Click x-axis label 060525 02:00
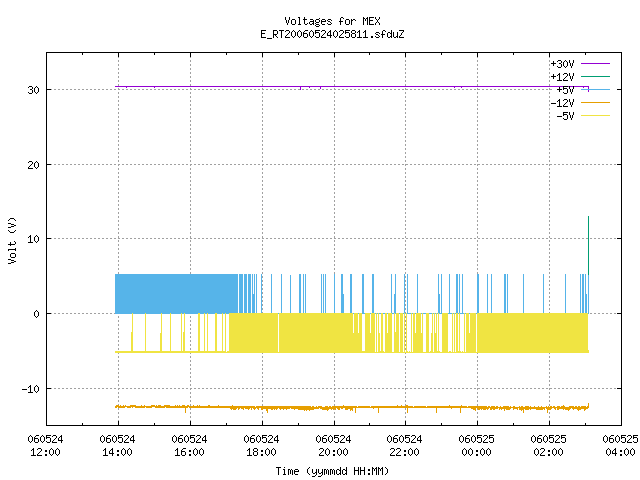 pos(548,446)
